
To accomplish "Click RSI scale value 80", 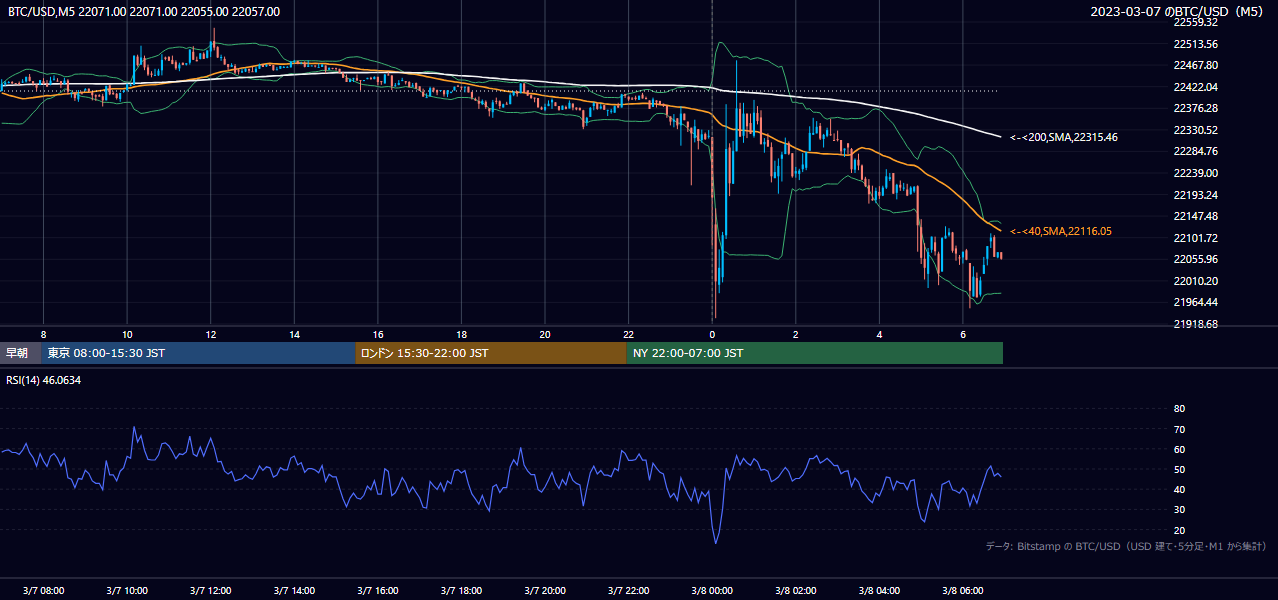I will coord(1179,409).
